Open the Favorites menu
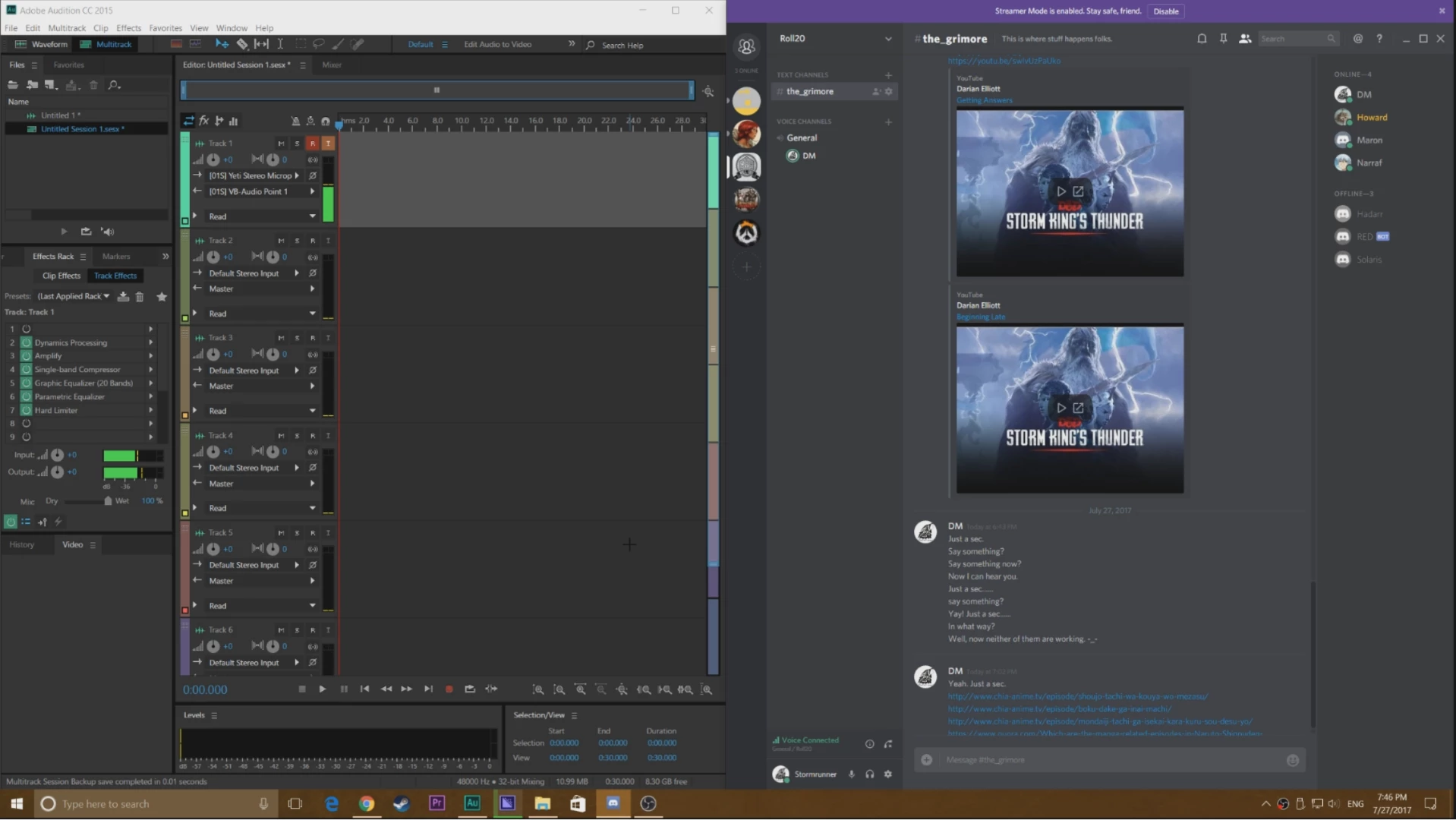This screenshot has height=820, width=1456. click(x=165, y=28)
